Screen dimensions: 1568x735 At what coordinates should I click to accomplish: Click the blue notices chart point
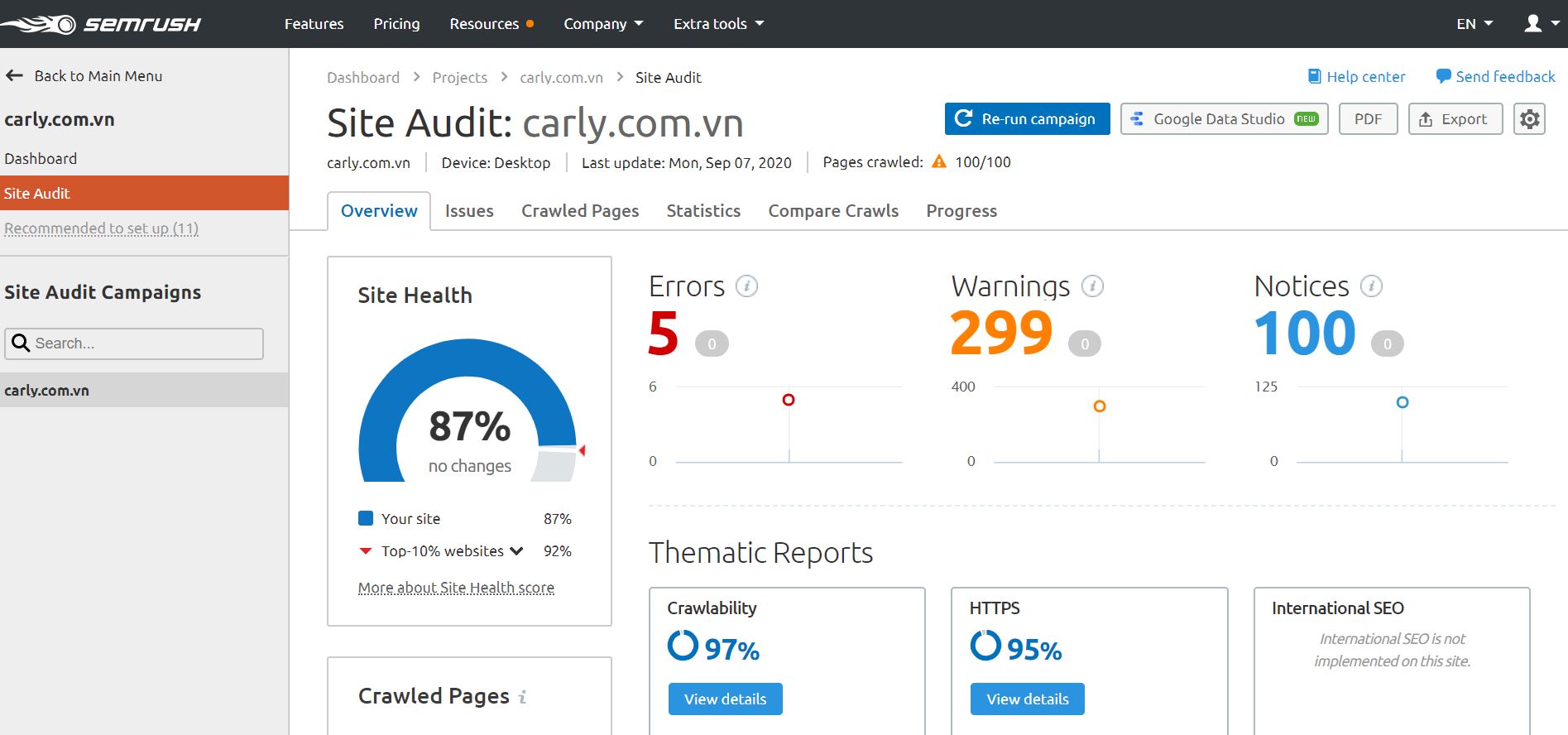coord(1402,402)
